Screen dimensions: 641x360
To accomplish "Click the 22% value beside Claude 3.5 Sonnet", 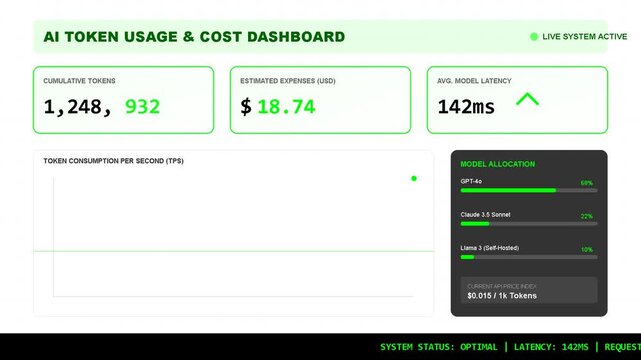I will click(587, 216).
